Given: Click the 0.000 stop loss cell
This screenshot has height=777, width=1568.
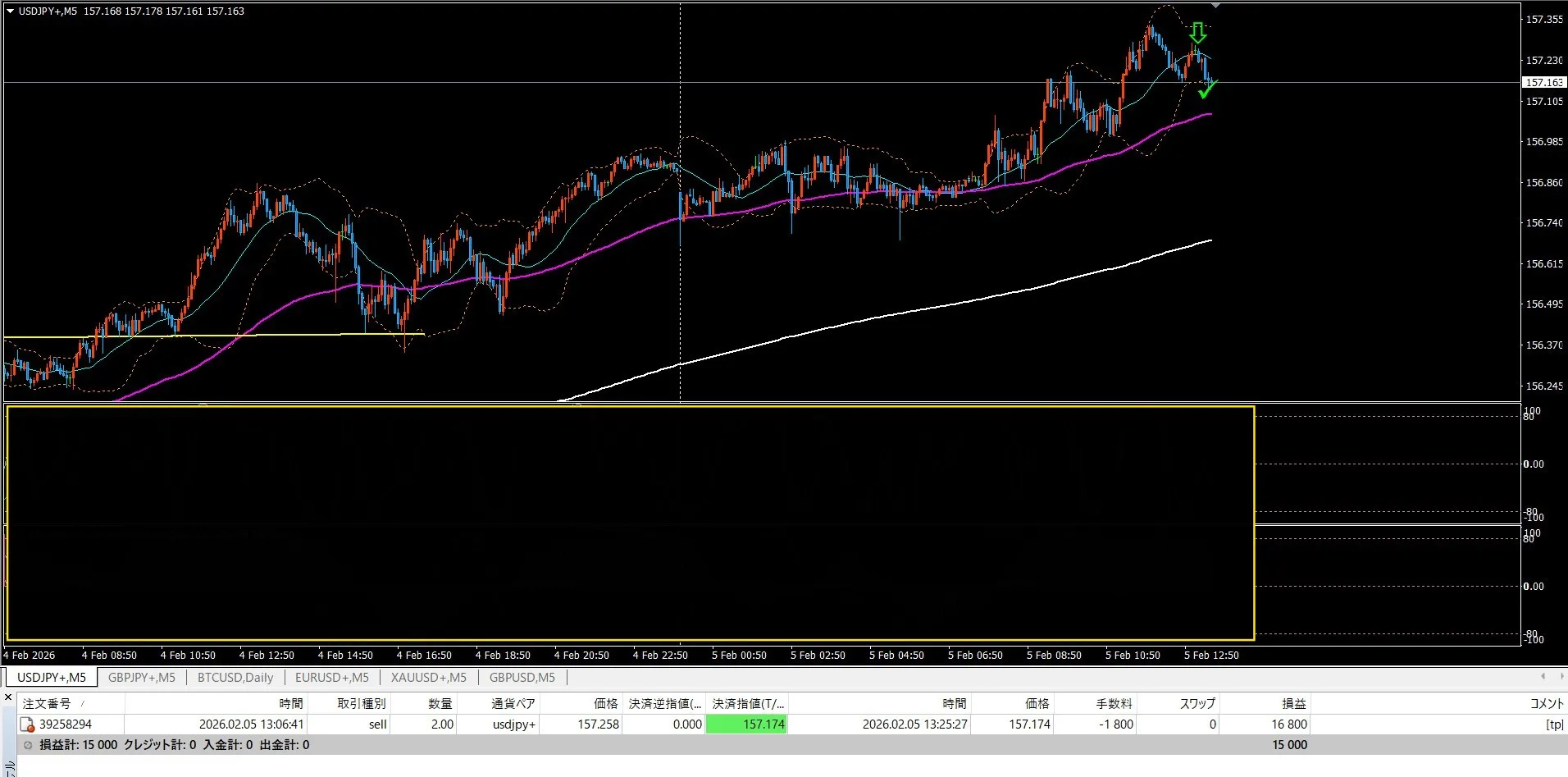Looking at the screenshot, I should click(687, 724).
